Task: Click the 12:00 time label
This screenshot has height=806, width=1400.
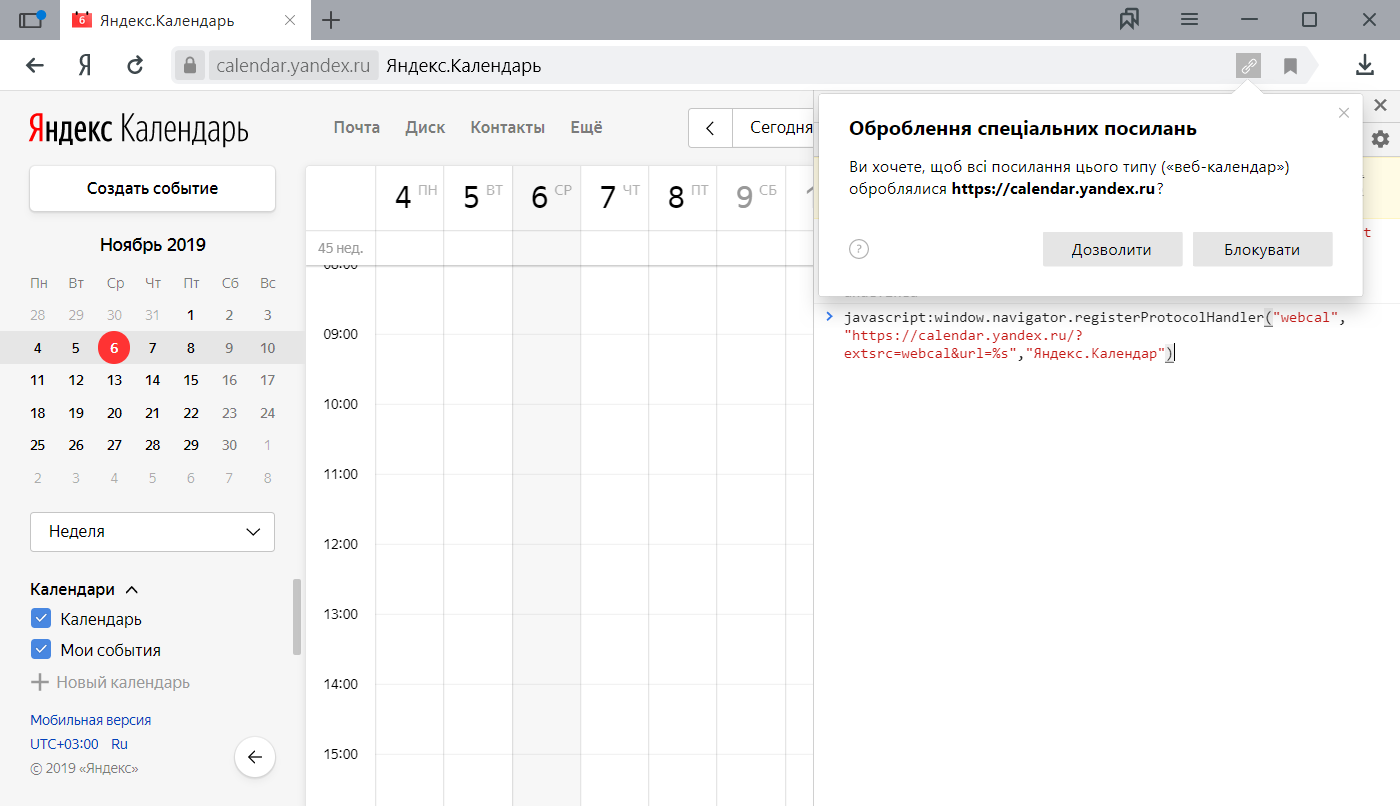Action: [x=341, y=544]
